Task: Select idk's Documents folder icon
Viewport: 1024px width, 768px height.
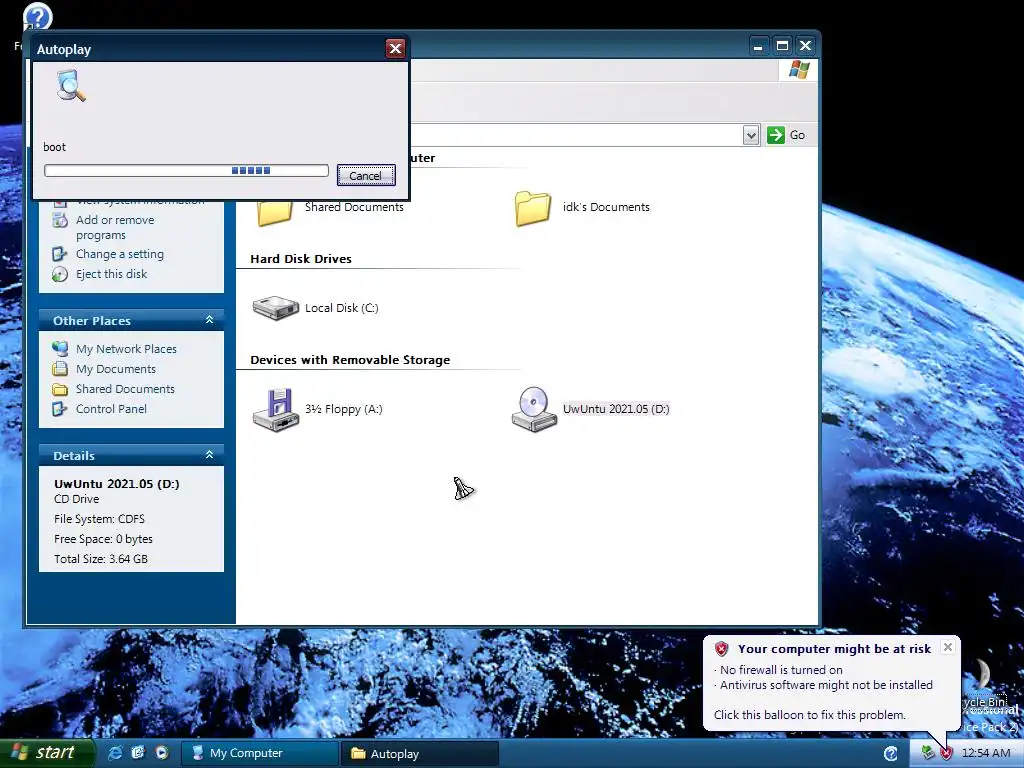Action: click(533, 208)
